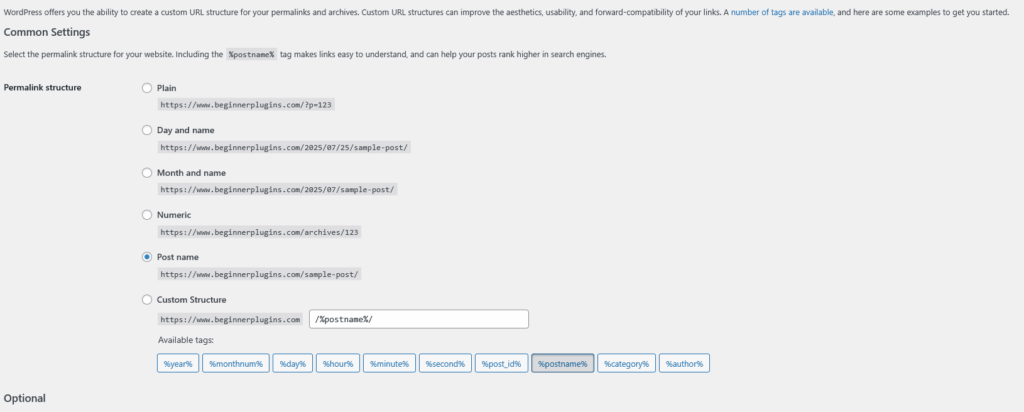Screen dimensions: 1024x412
Task: Add the %year% tag
Action: coord(178,364)
